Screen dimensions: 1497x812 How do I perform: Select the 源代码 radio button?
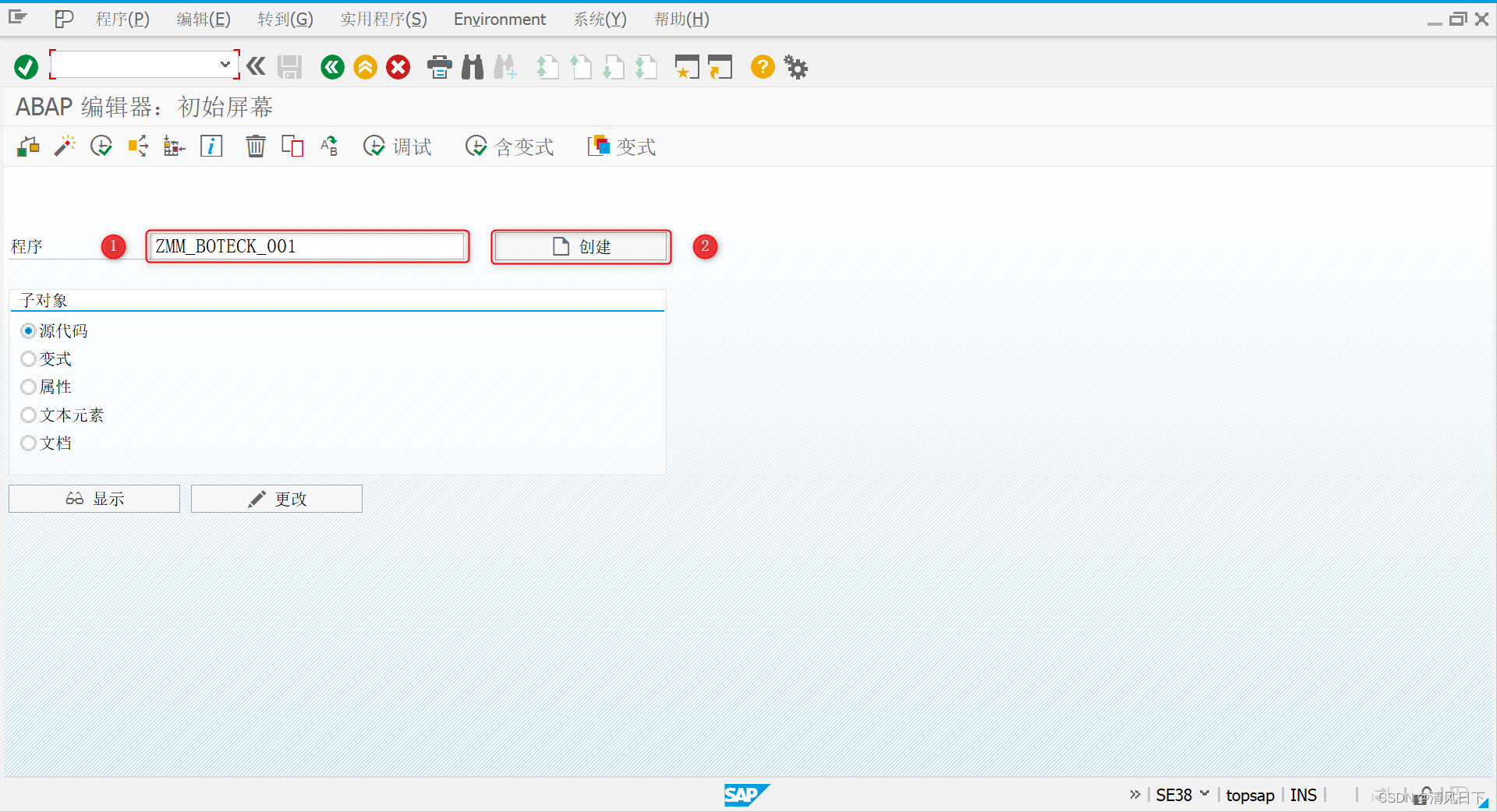click(28, 330)
